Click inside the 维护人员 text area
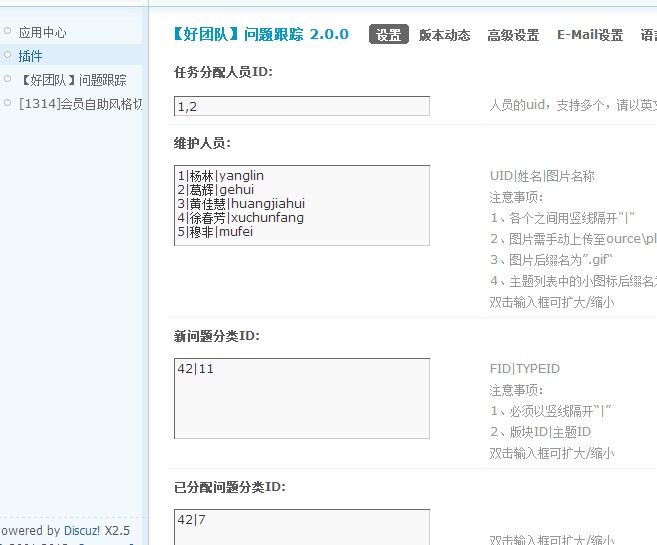The height and width of the screenshot is (545, 657). click(302, 205)
